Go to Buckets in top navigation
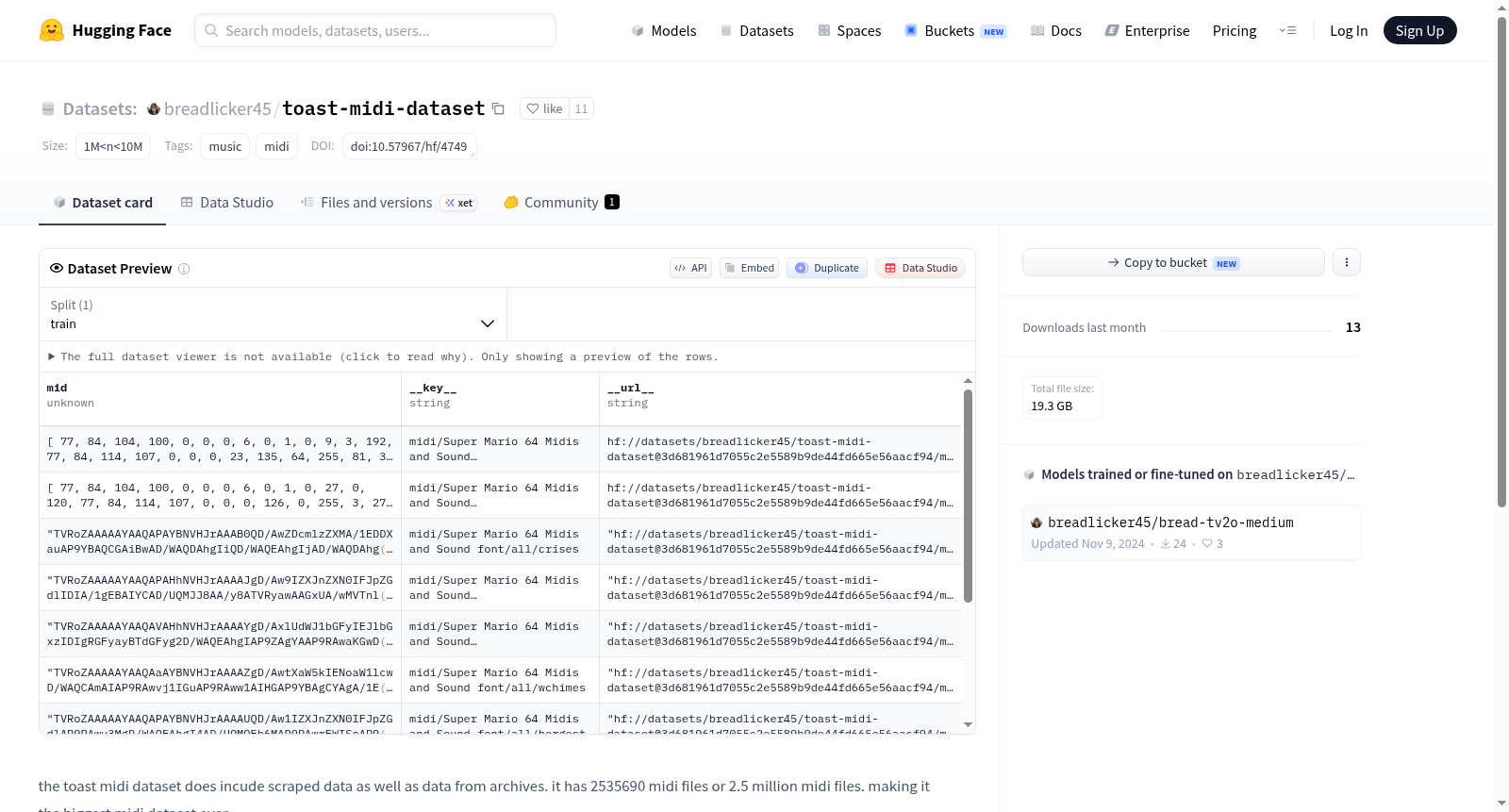Image resolution: width=1509 pixels, height=812 pixels. click(955, 30)
